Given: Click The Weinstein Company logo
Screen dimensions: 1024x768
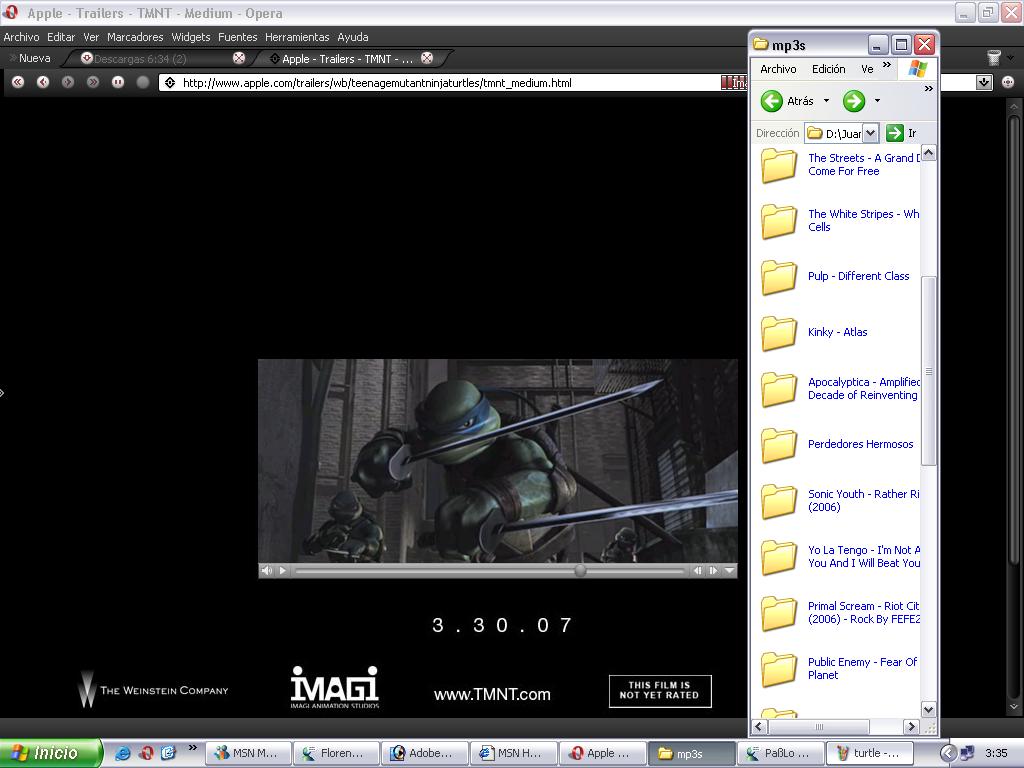Looking at the screenshot, I should tap(153, 689).
